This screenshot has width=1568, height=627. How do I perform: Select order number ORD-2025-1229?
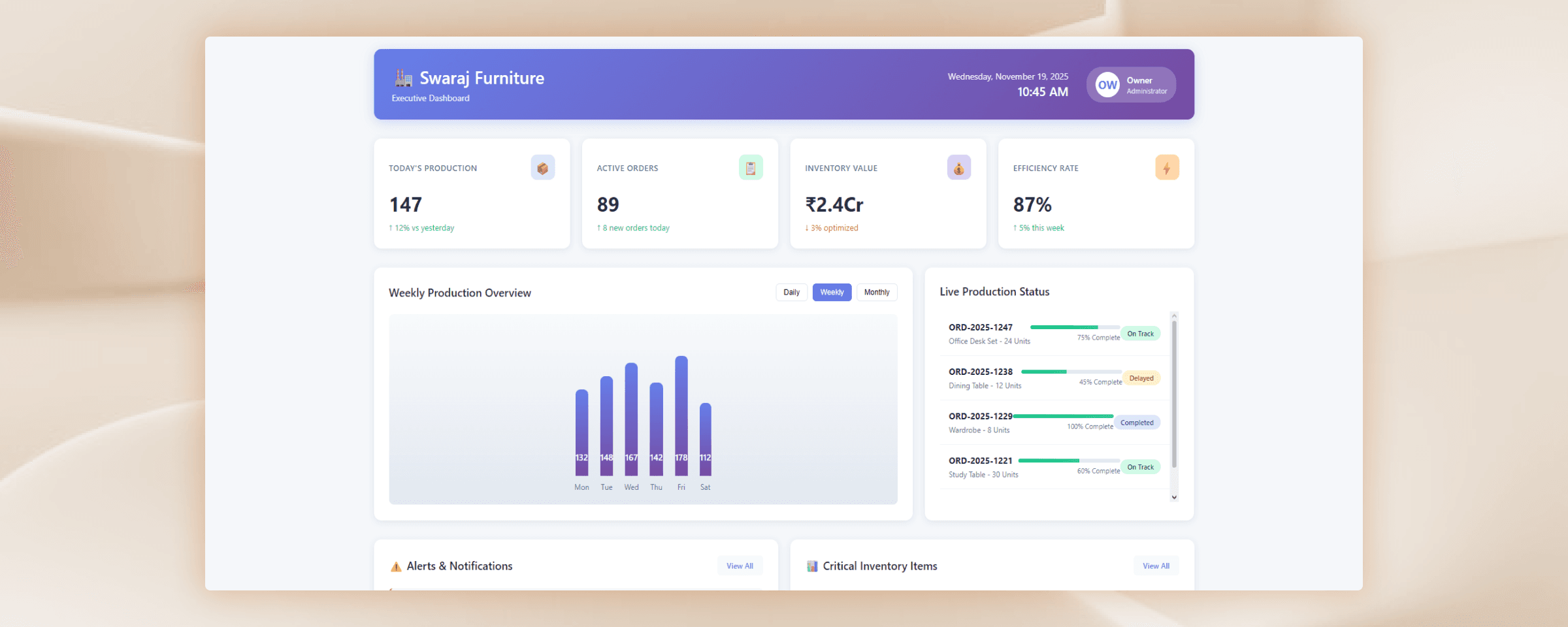coord(981,416)
